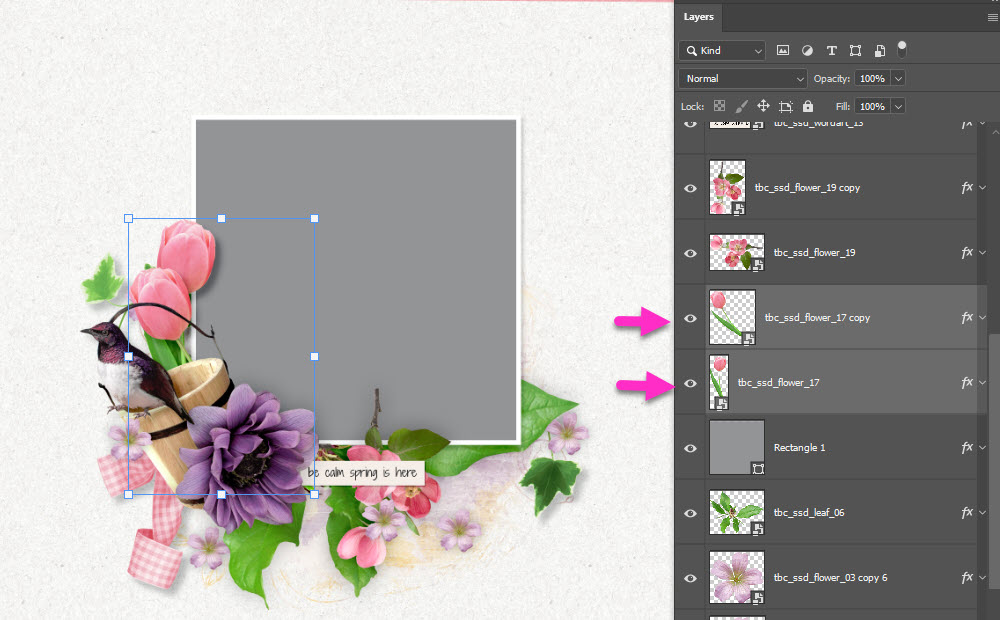1000x620 pixels.
Task: Switch to the Layers tab
Action: (698, 17)
